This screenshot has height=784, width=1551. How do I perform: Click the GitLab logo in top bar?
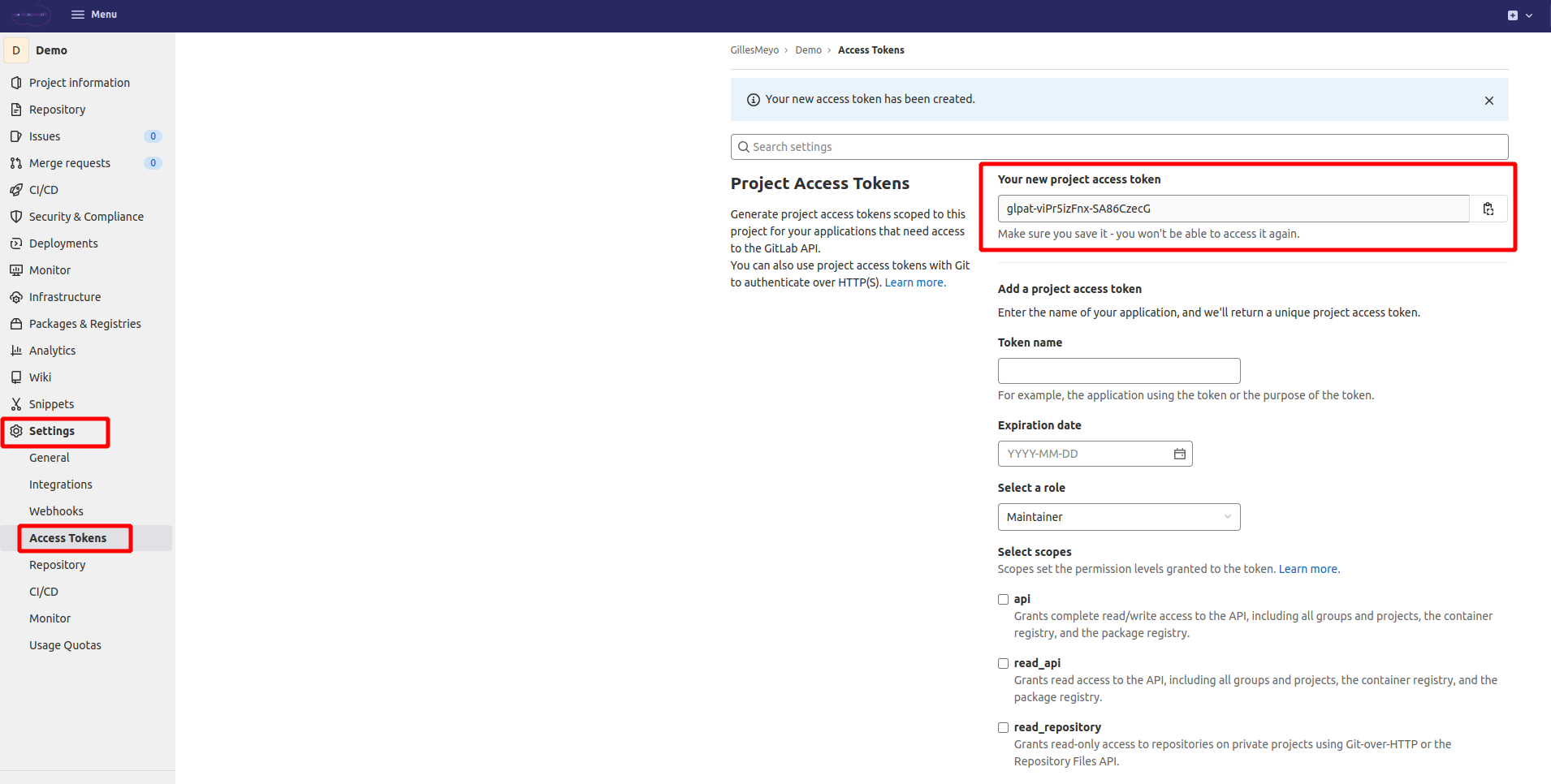click(x=31, y=15)
